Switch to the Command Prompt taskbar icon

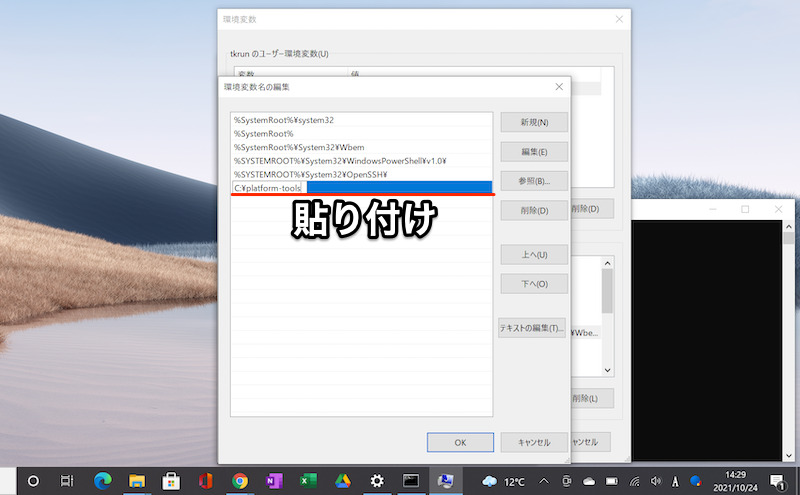point(411,481)
